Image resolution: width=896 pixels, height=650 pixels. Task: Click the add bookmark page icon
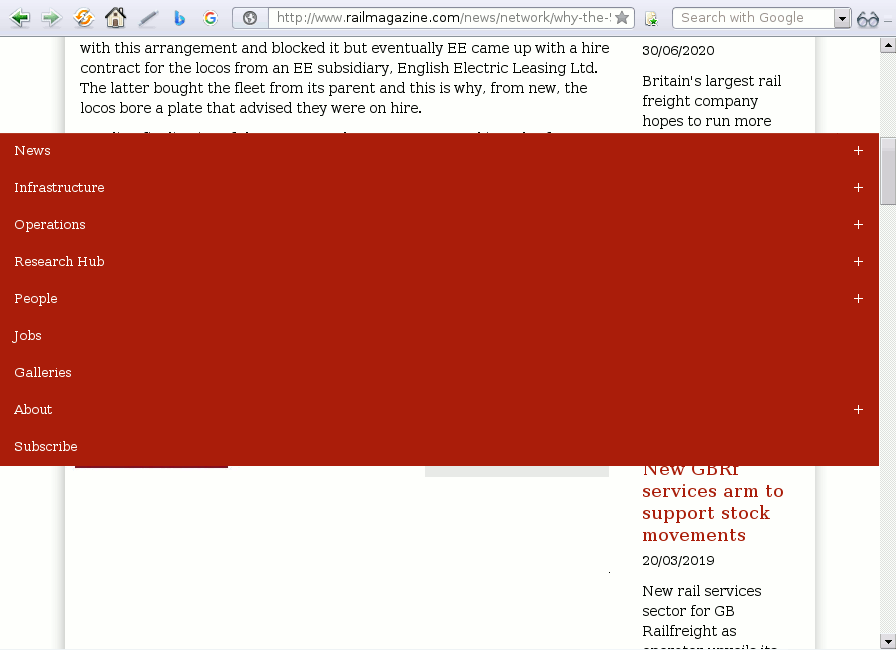coord(651,19)
